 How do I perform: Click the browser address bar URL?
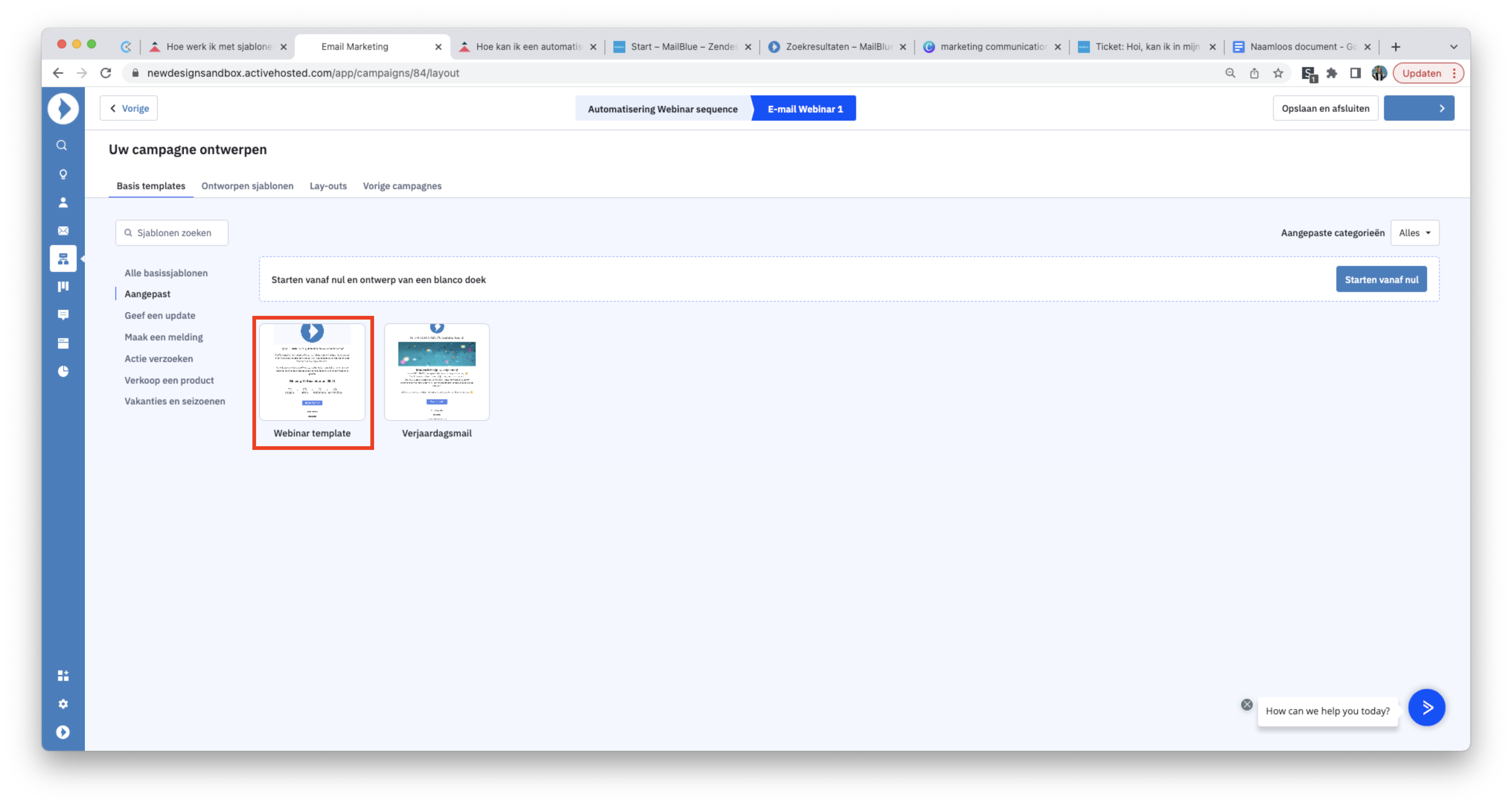tap(303, 73)
